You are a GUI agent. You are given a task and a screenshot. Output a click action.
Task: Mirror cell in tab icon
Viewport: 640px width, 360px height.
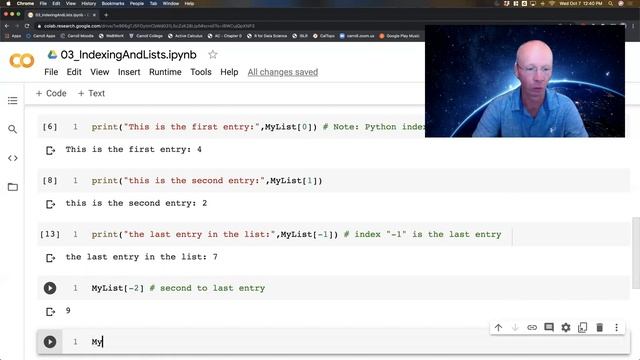click(582, 327)
